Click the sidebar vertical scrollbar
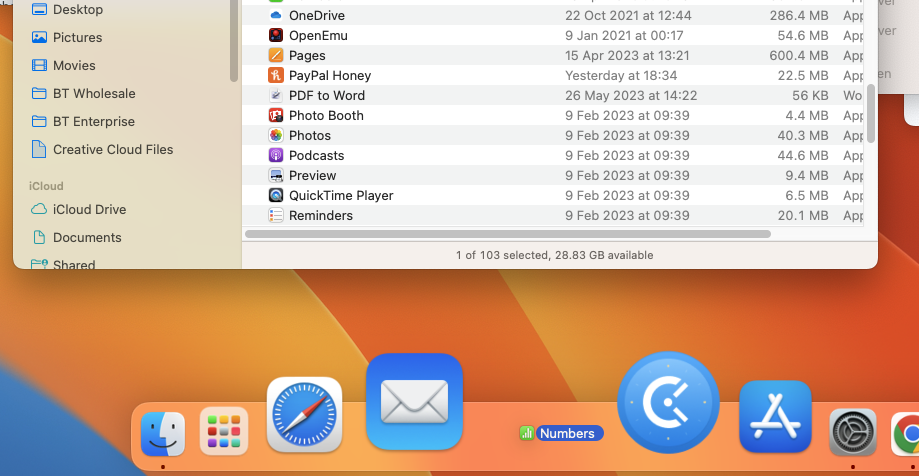This screenshot has height=476, width=919. pyautogui.click(x=234, y=41)
